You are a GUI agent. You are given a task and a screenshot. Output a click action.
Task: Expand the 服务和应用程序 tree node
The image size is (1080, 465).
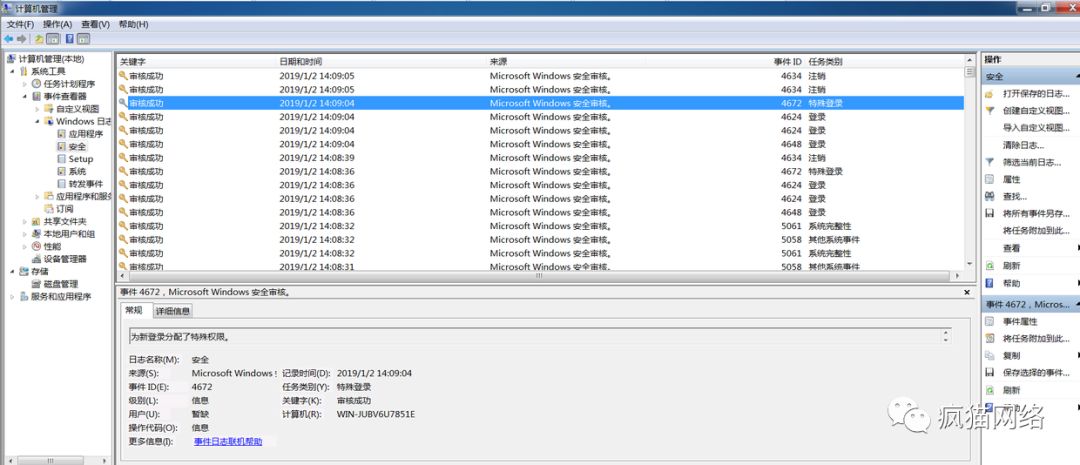pyautogui.click(x=12, y=296)
